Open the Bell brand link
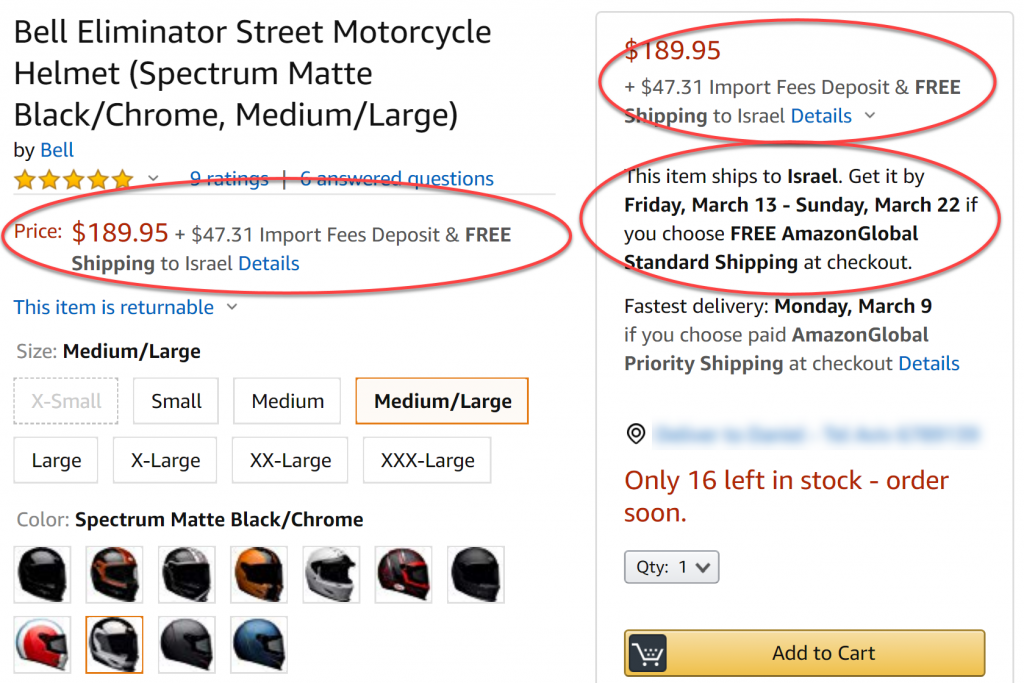The width and height of the screenshot is (1024, 683). (57, 150)
